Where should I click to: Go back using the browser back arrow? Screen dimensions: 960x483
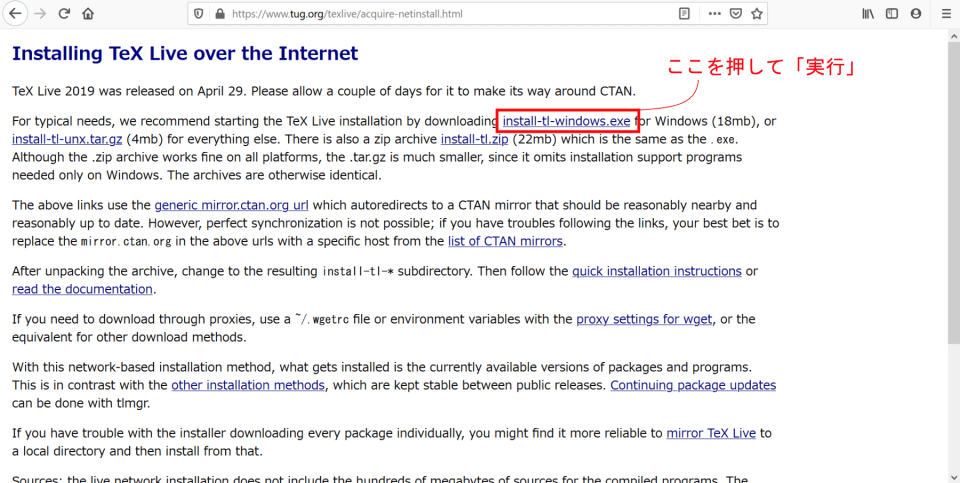[15, 13]
